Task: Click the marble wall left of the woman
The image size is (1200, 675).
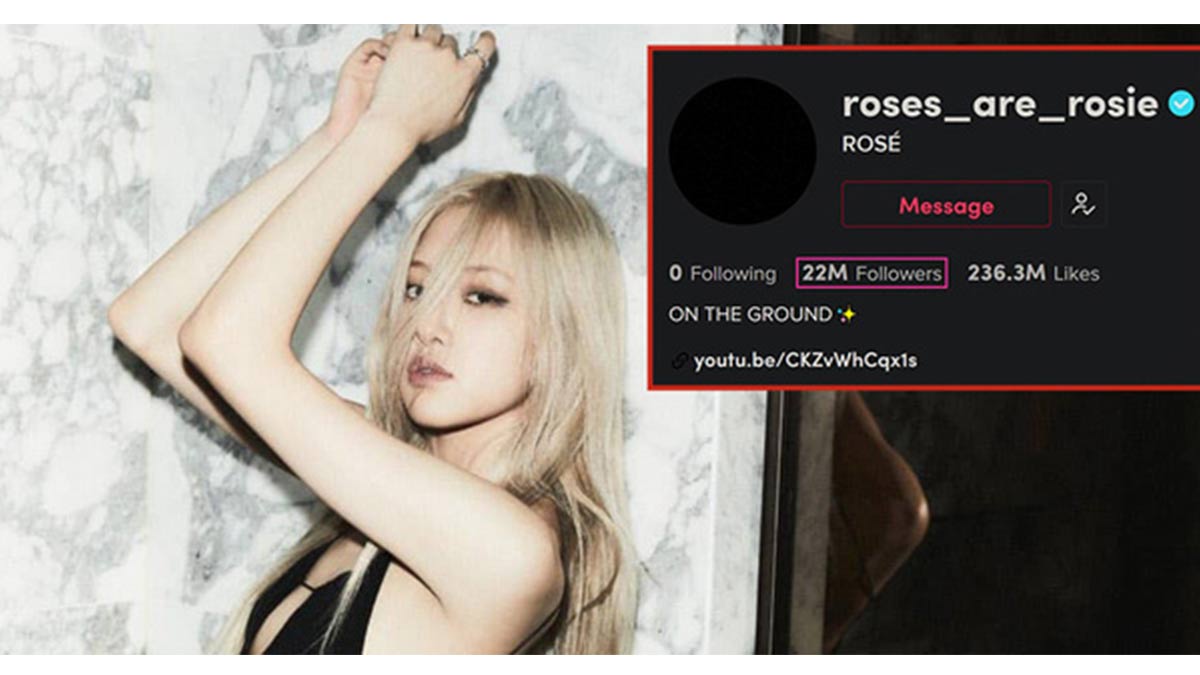Action: [70, 300]
